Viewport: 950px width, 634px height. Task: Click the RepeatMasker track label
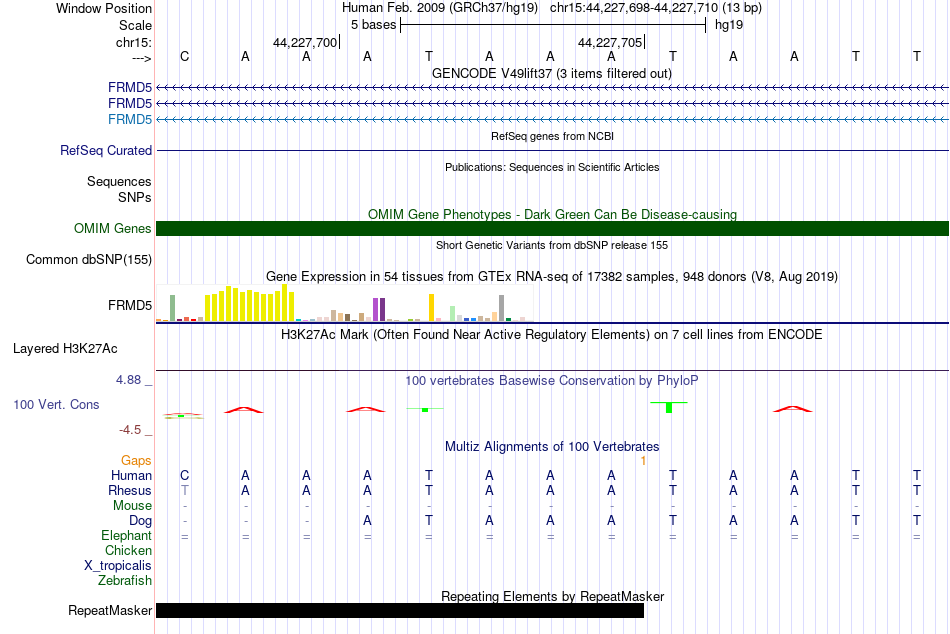coord(110,610)
